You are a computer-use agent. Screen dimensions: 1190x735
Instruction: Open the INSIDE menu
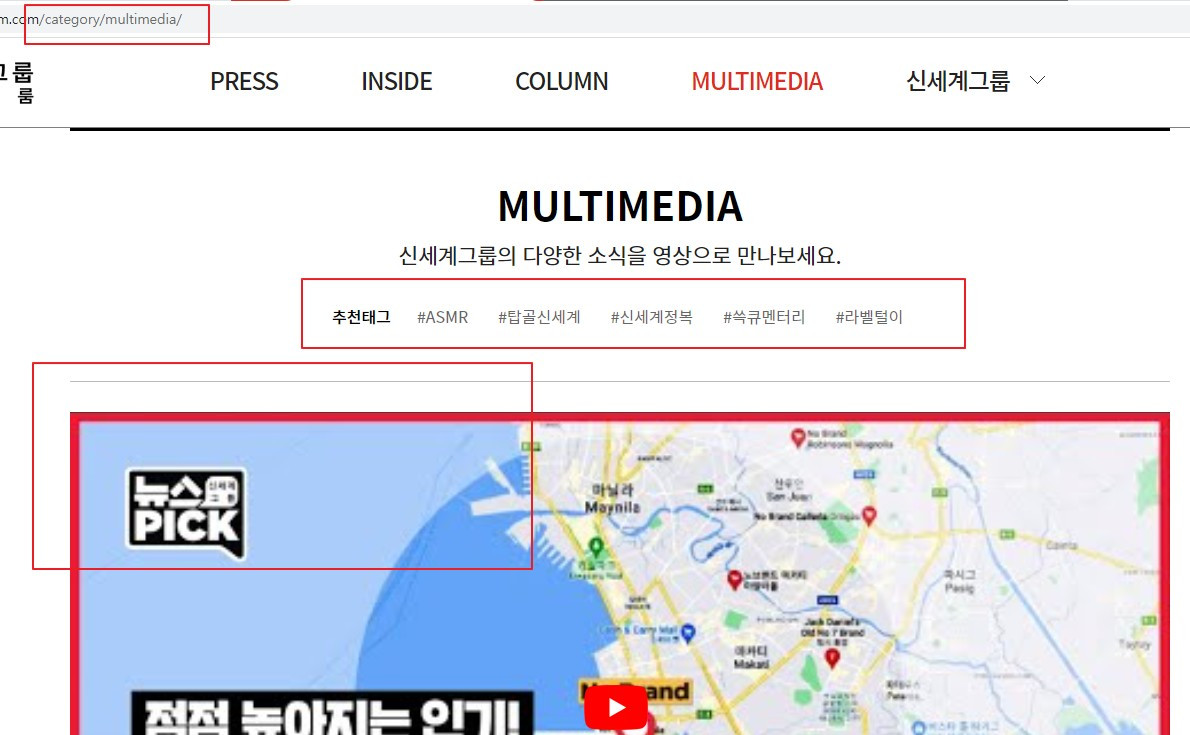(x=396, y=81)
